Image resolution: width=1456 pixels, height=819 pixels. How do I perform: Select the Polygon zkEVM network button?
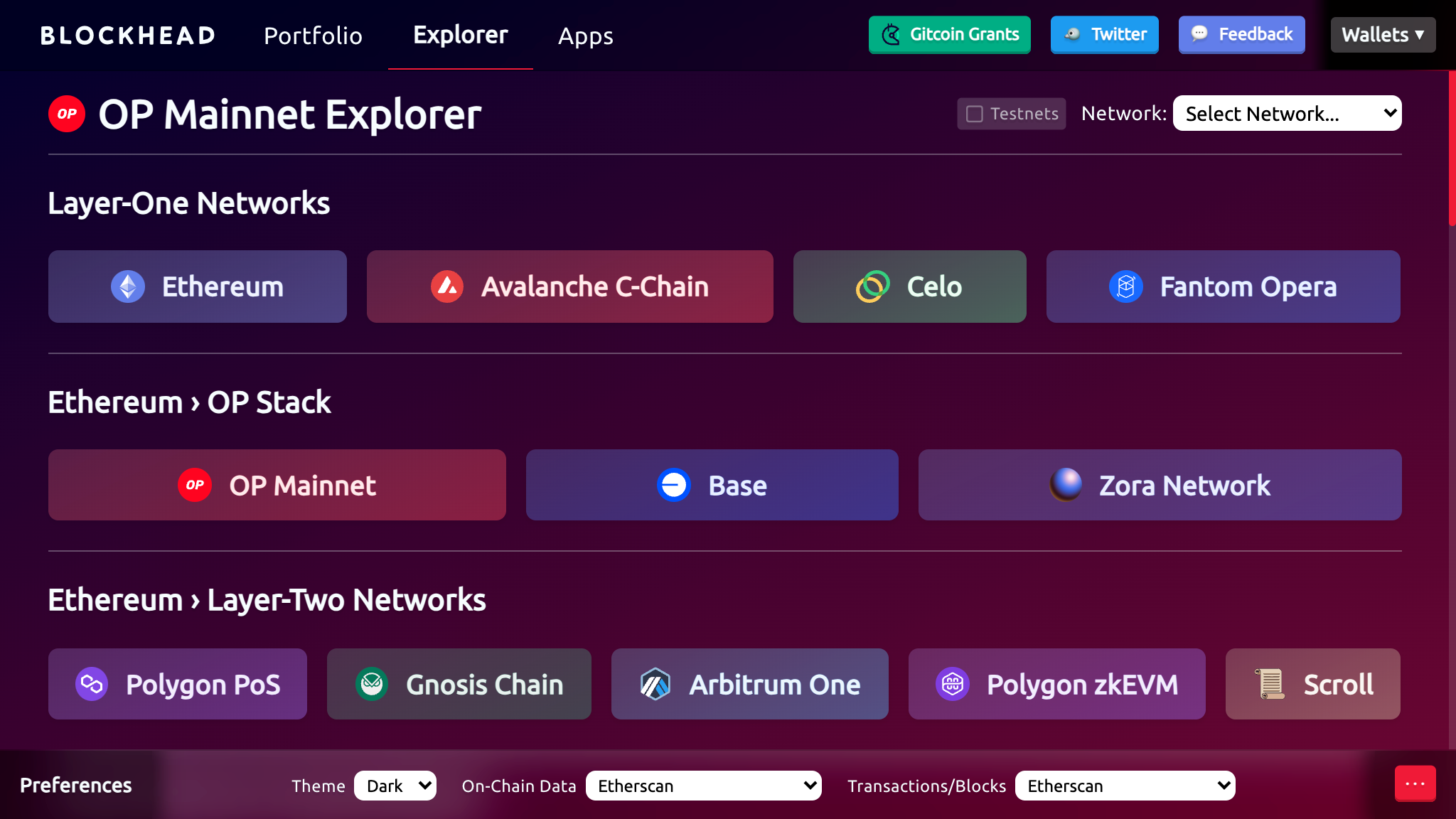(1057, 684)
